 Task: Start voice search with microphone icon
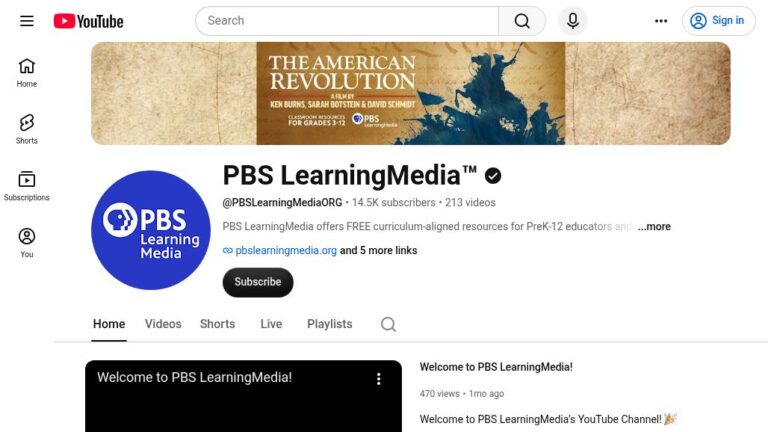(573, 21)
